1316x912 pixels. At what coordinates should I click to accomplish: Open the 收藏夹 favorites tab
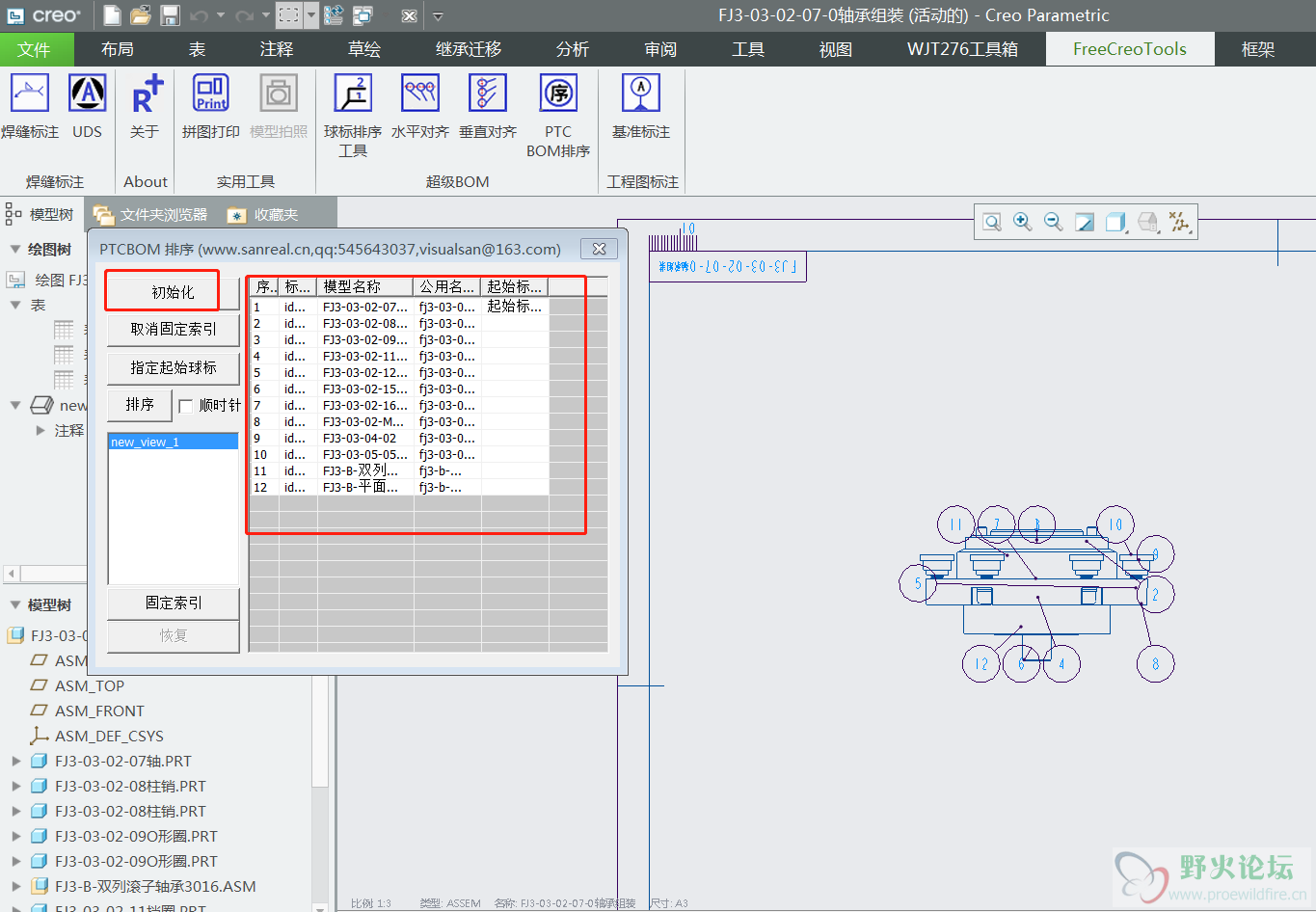tap(262, 215)
